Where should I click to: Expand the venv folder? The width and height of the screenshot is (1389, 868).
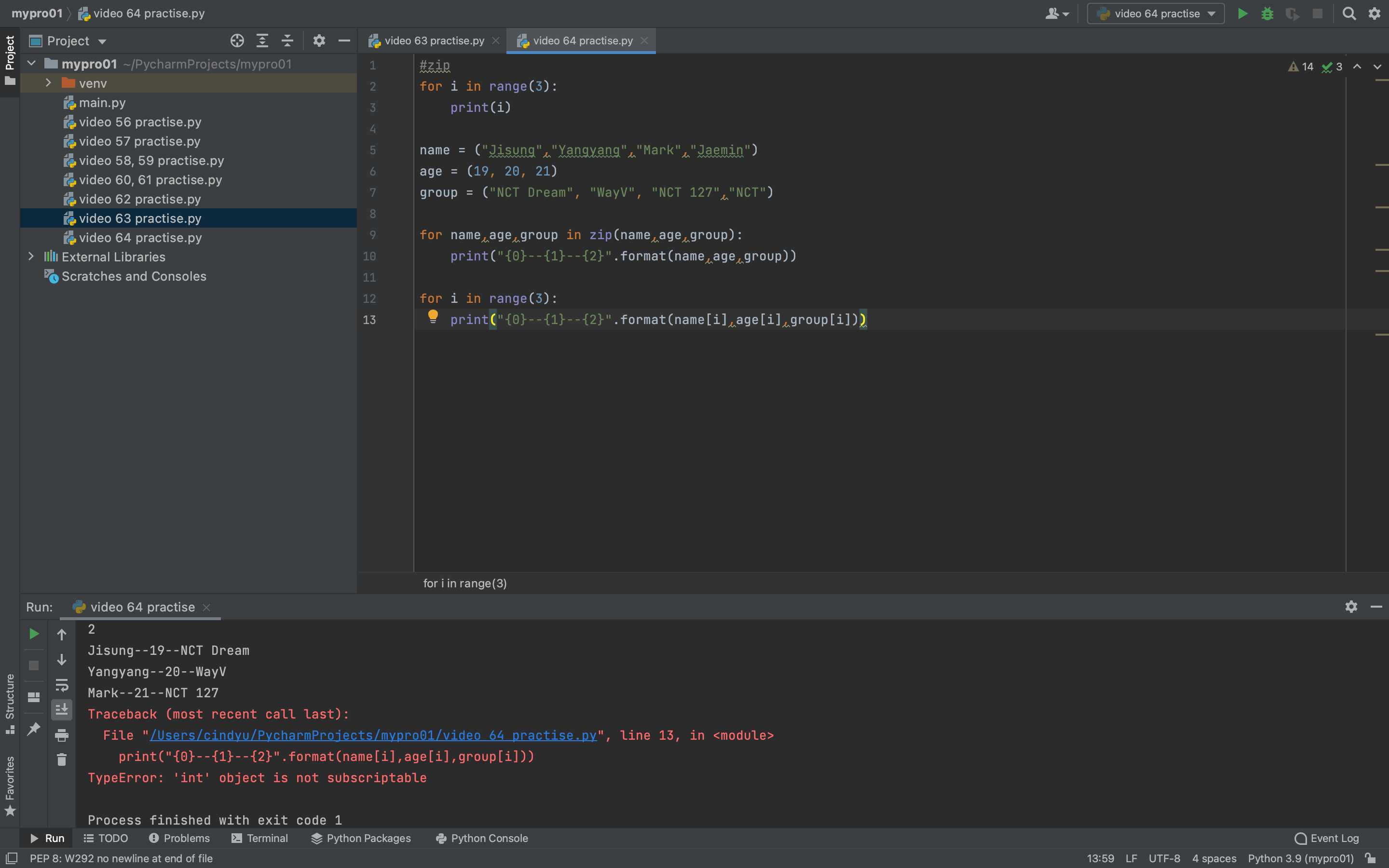pos(48,83)
